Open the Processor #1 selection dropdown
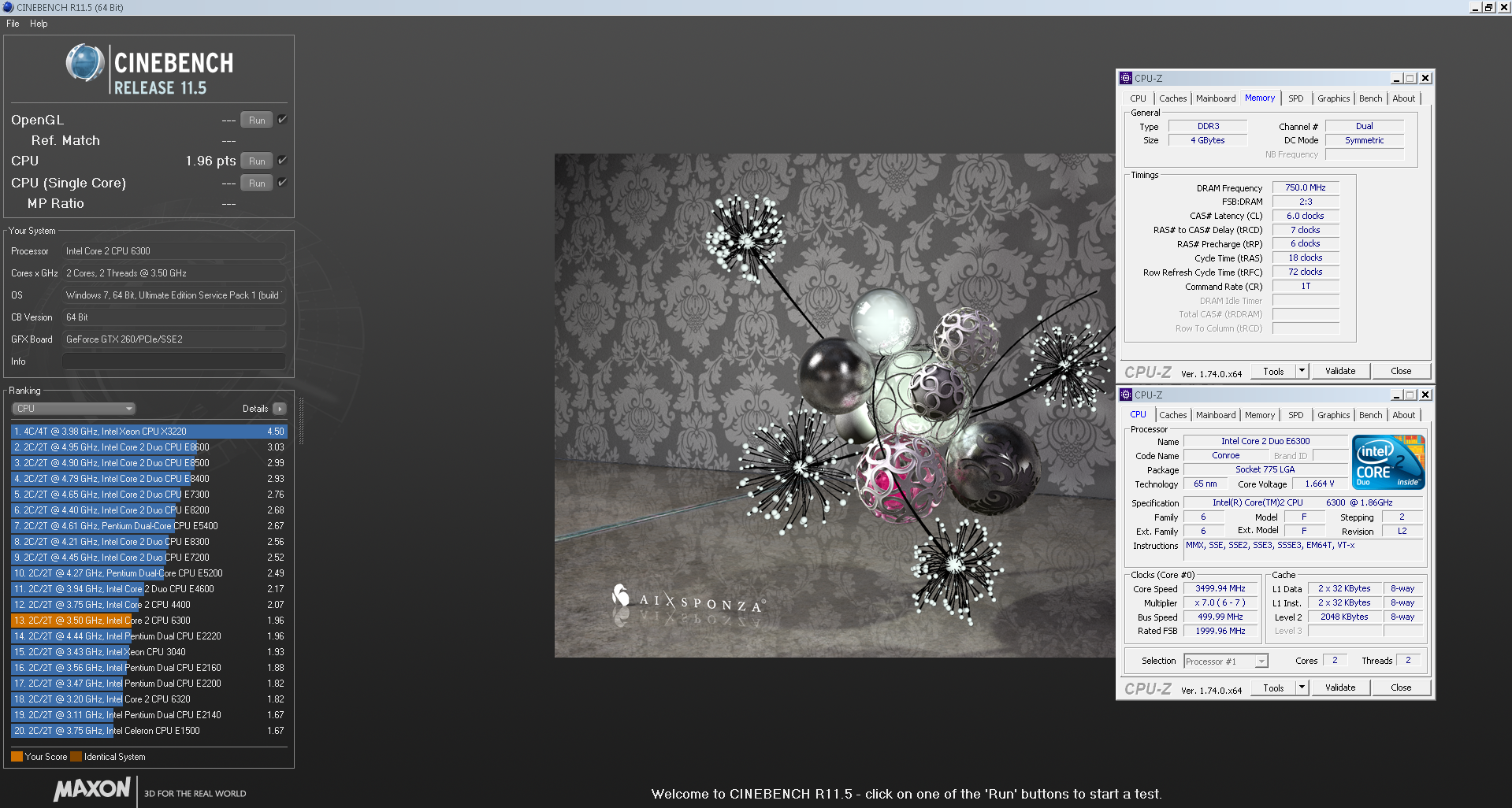This screenshot has width=1512, height=808. pos(1226,662)
